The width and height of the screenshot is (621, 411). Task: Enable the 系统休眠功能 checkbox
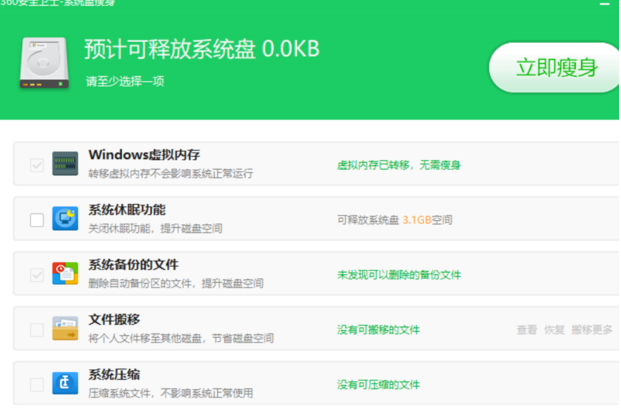pyautogui.click(x=37, y=219)
